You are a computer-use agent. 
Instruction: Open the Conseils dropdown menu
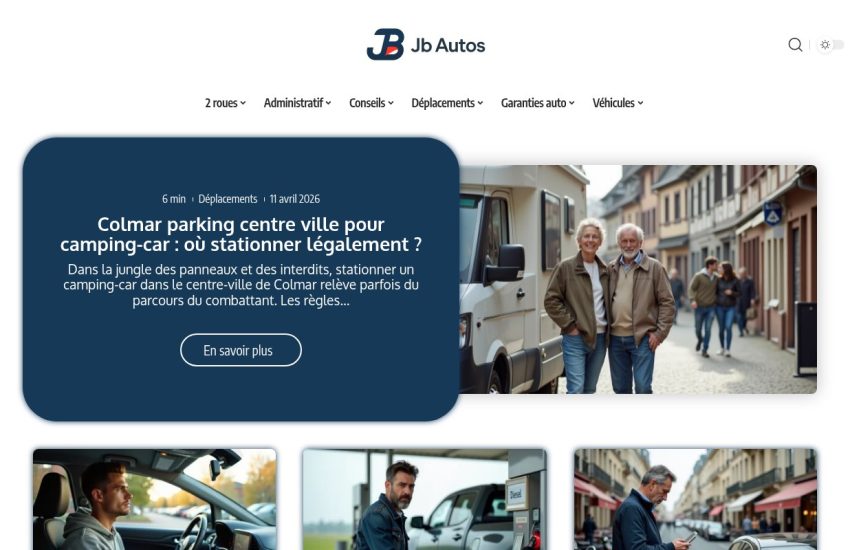(x=371, y=103)
